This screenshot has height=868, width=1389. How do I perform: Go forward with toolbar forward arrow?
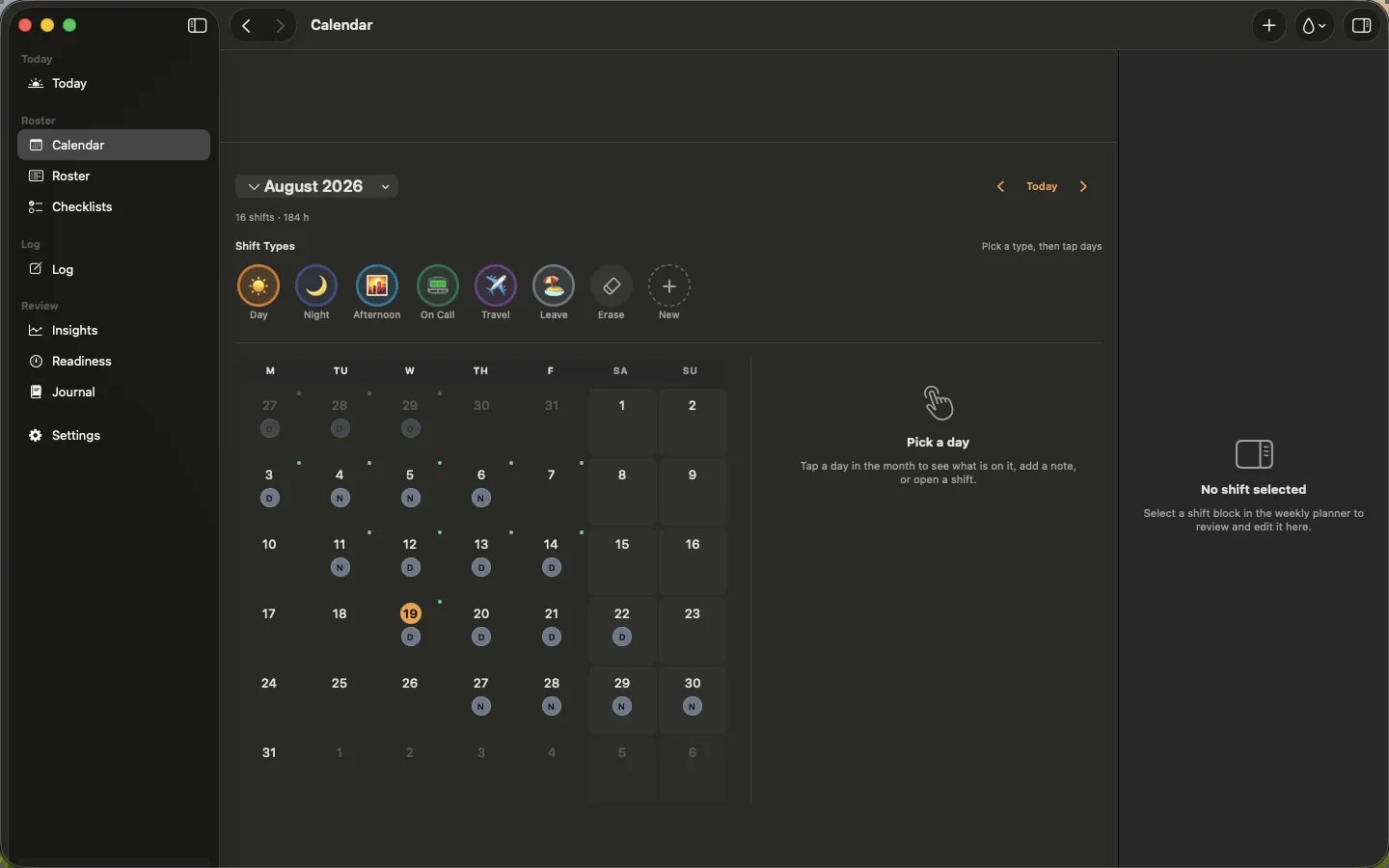click(x=281, y=26)
